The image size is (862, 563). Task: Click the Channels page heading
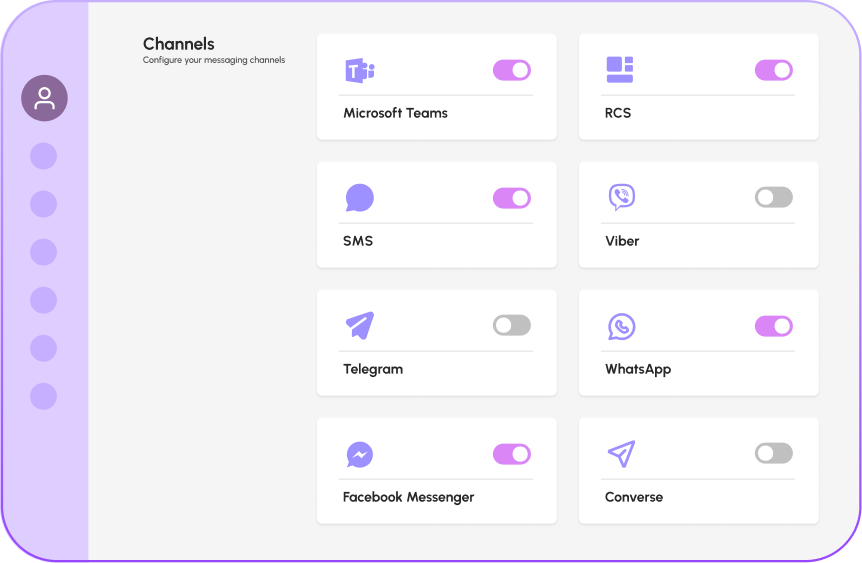(x=179, y=44)
